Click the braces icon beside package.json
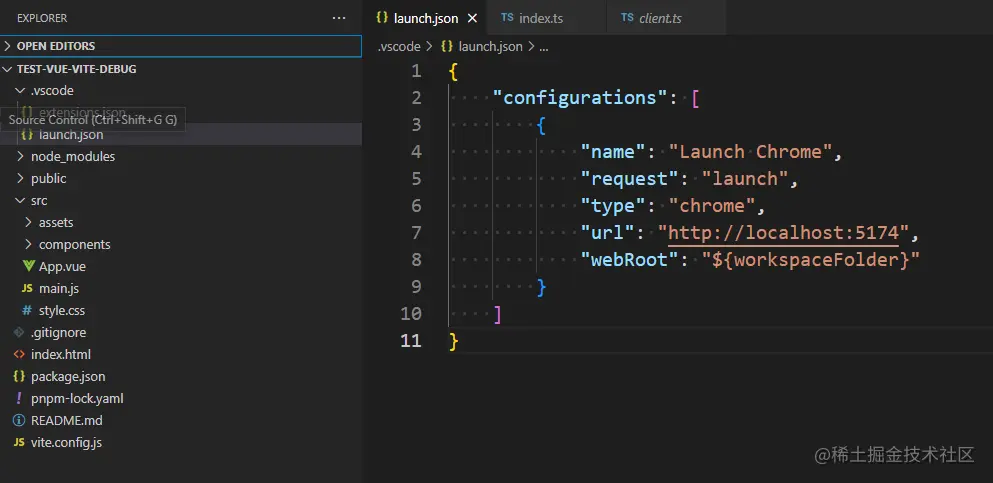The image size is (993, 483). coord(19,377)
